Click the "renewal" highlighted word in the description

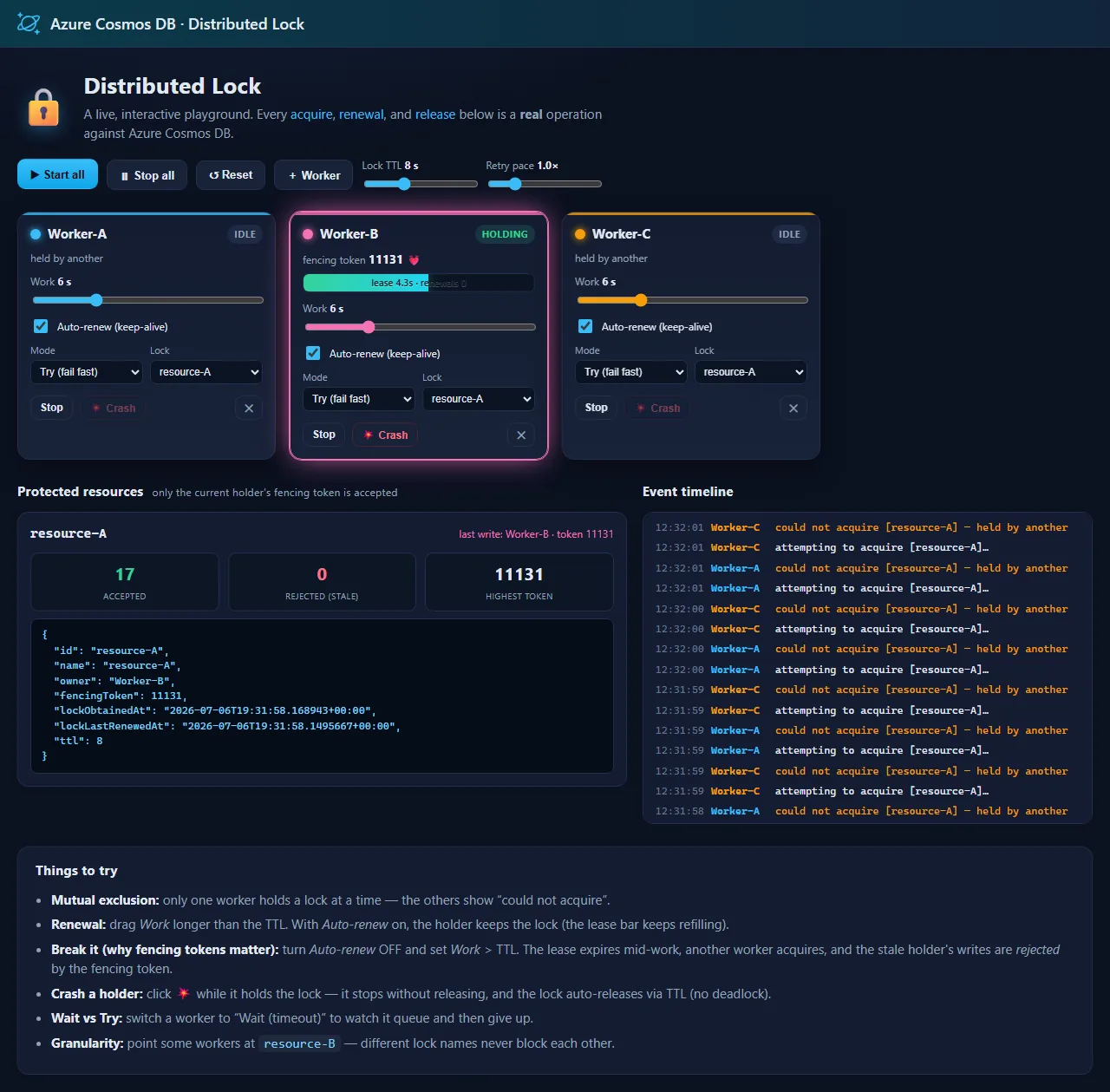click(361, 114)
